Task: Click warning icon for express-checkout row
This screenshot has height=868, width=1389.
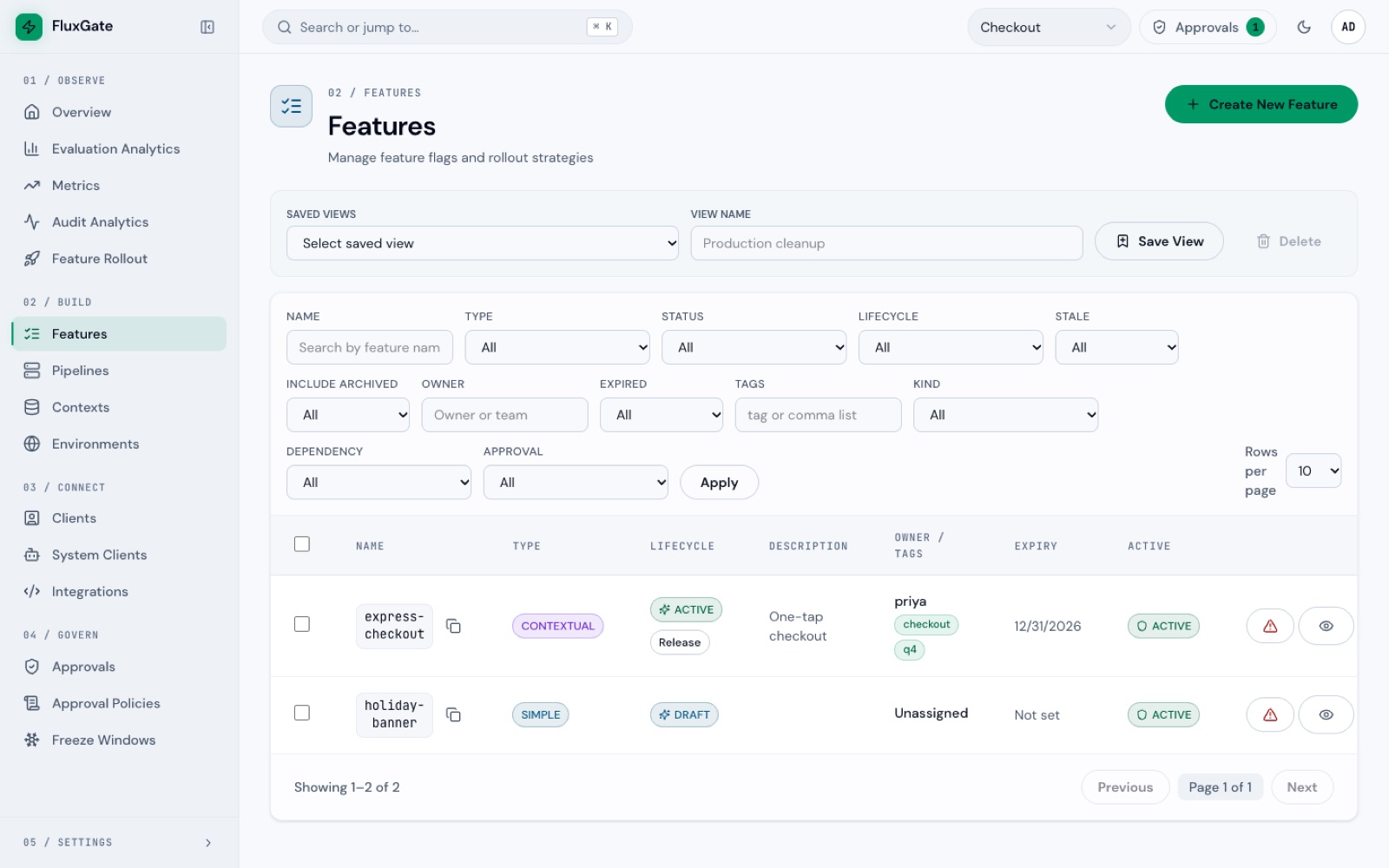Action: pyautogui.click(x=1270, y=626)
